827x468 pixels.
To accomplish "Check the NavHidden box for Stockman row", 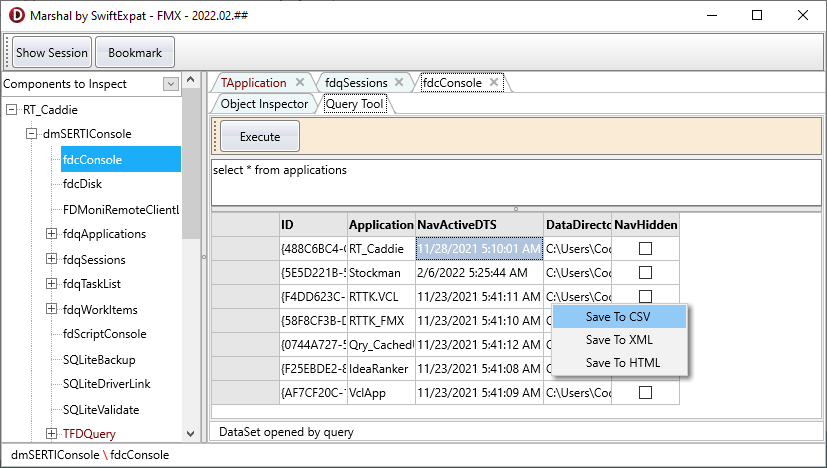I will [645, 272].
